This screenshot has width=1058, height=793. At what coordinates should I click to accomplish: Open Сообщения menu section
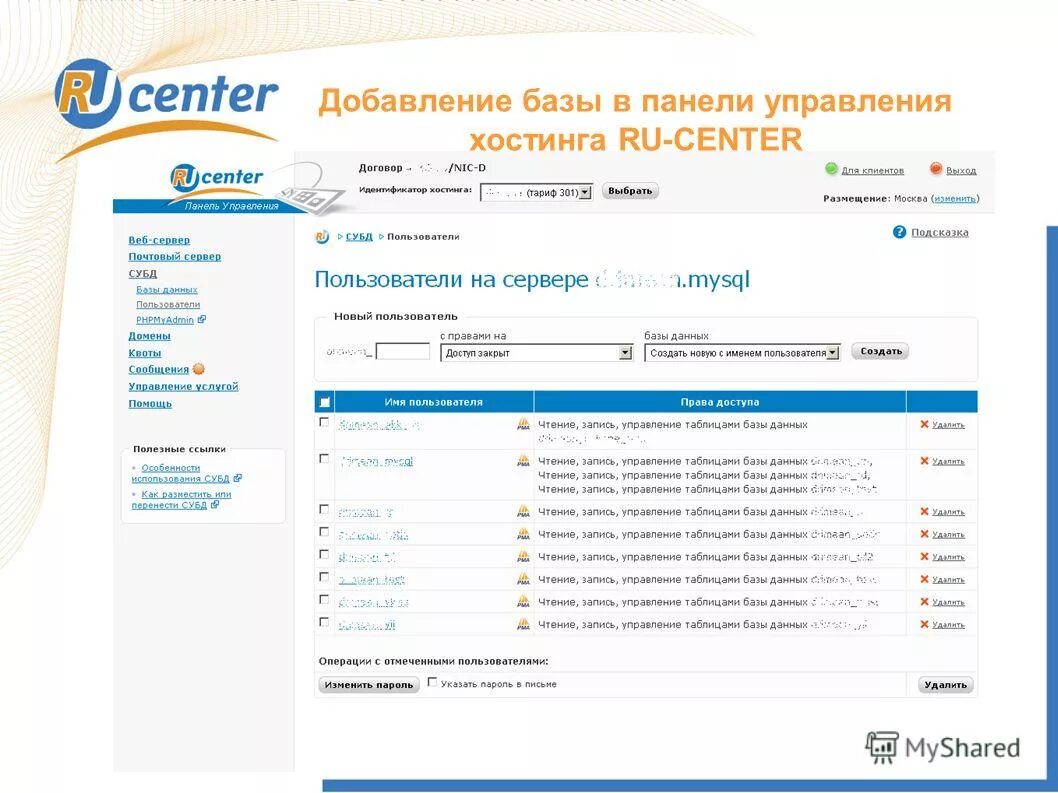[159, 369]
